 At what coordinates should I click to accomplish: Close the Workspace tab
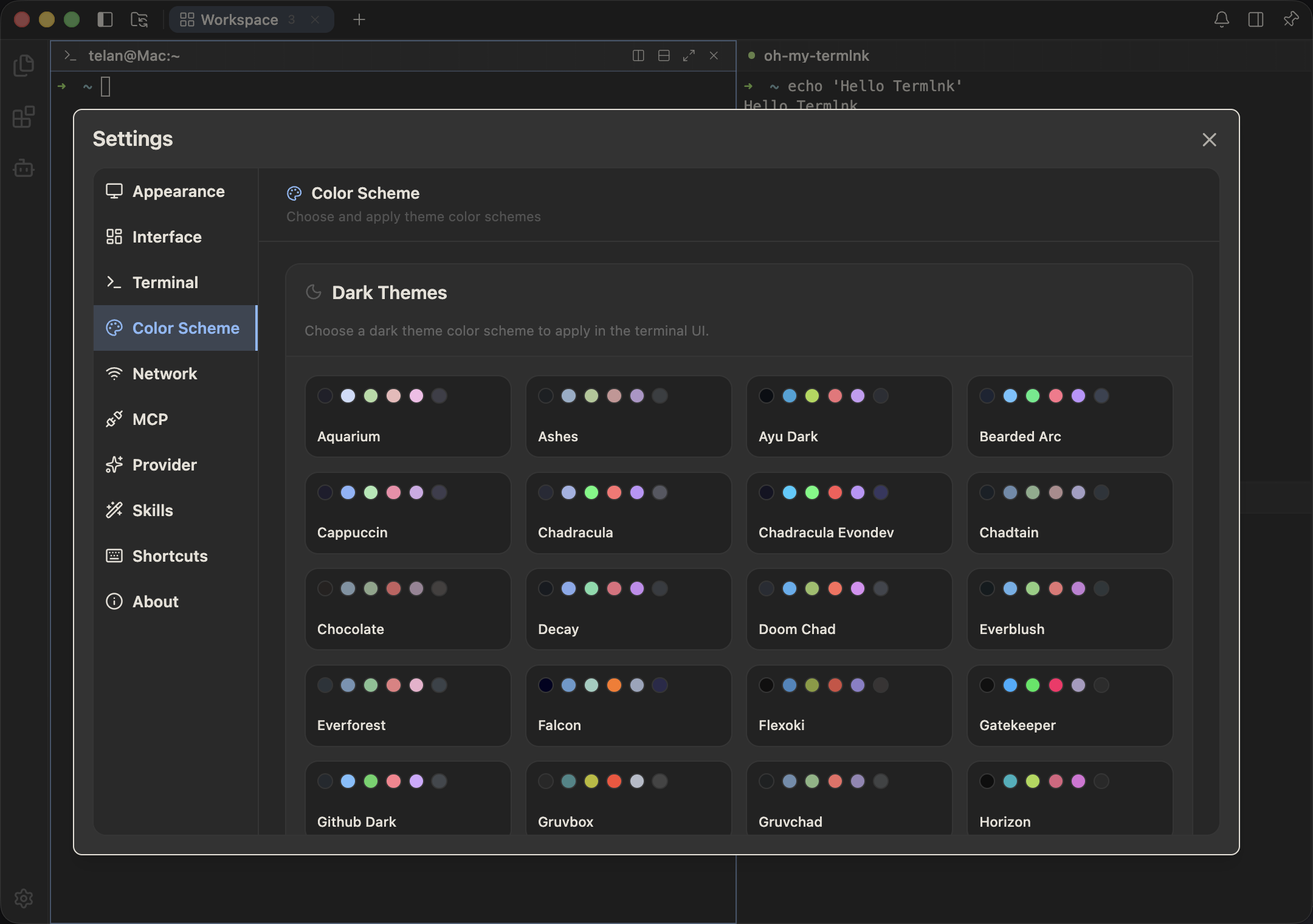[315, 19]
